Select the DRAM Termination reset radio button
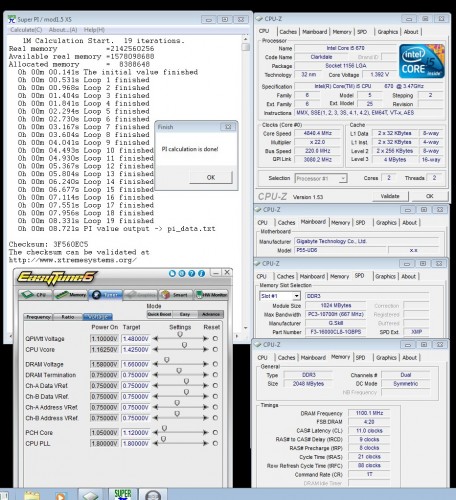 click(215, 375)
